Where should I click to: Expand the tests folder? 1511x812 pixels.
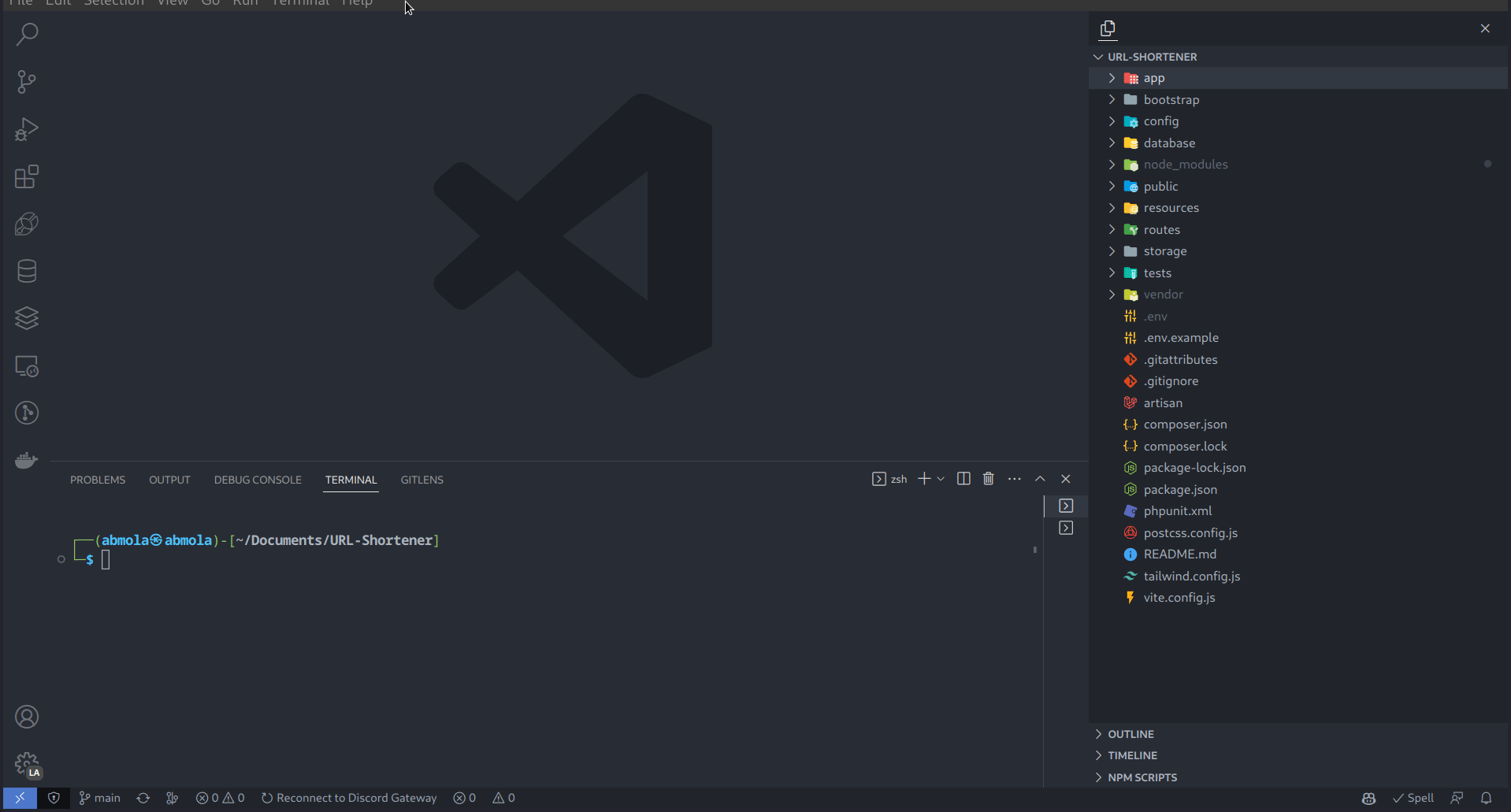[1298, 273]
